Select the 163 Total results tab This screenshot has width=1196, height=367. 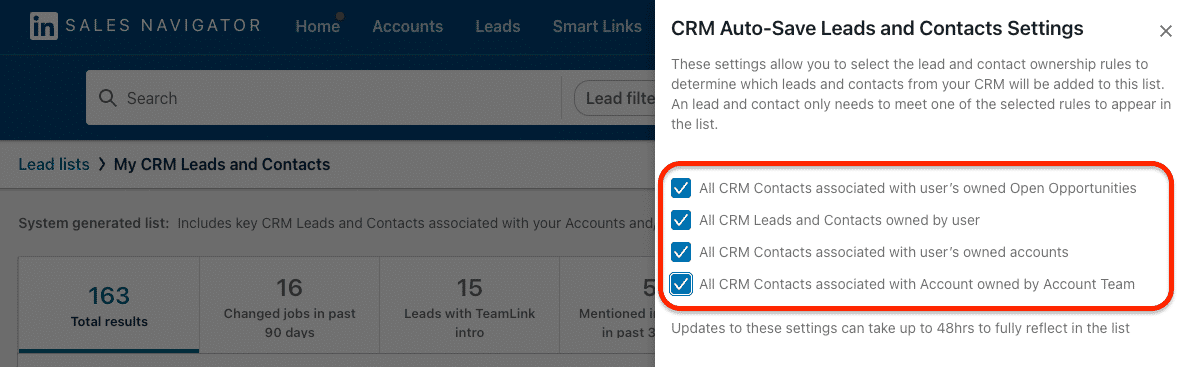109,305
